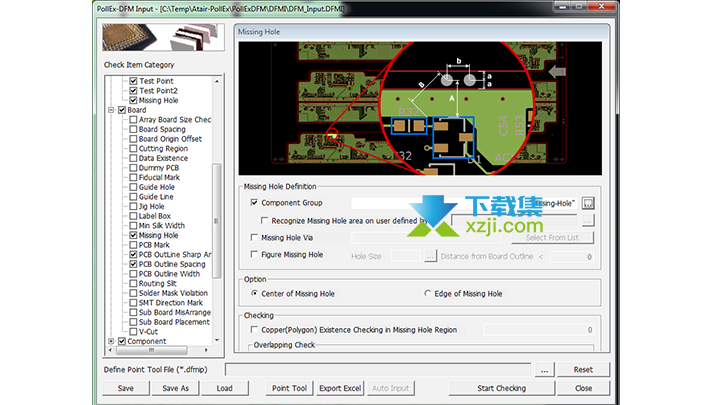
Task: Select Routing Slit item
Action: [x=158, y=283]
